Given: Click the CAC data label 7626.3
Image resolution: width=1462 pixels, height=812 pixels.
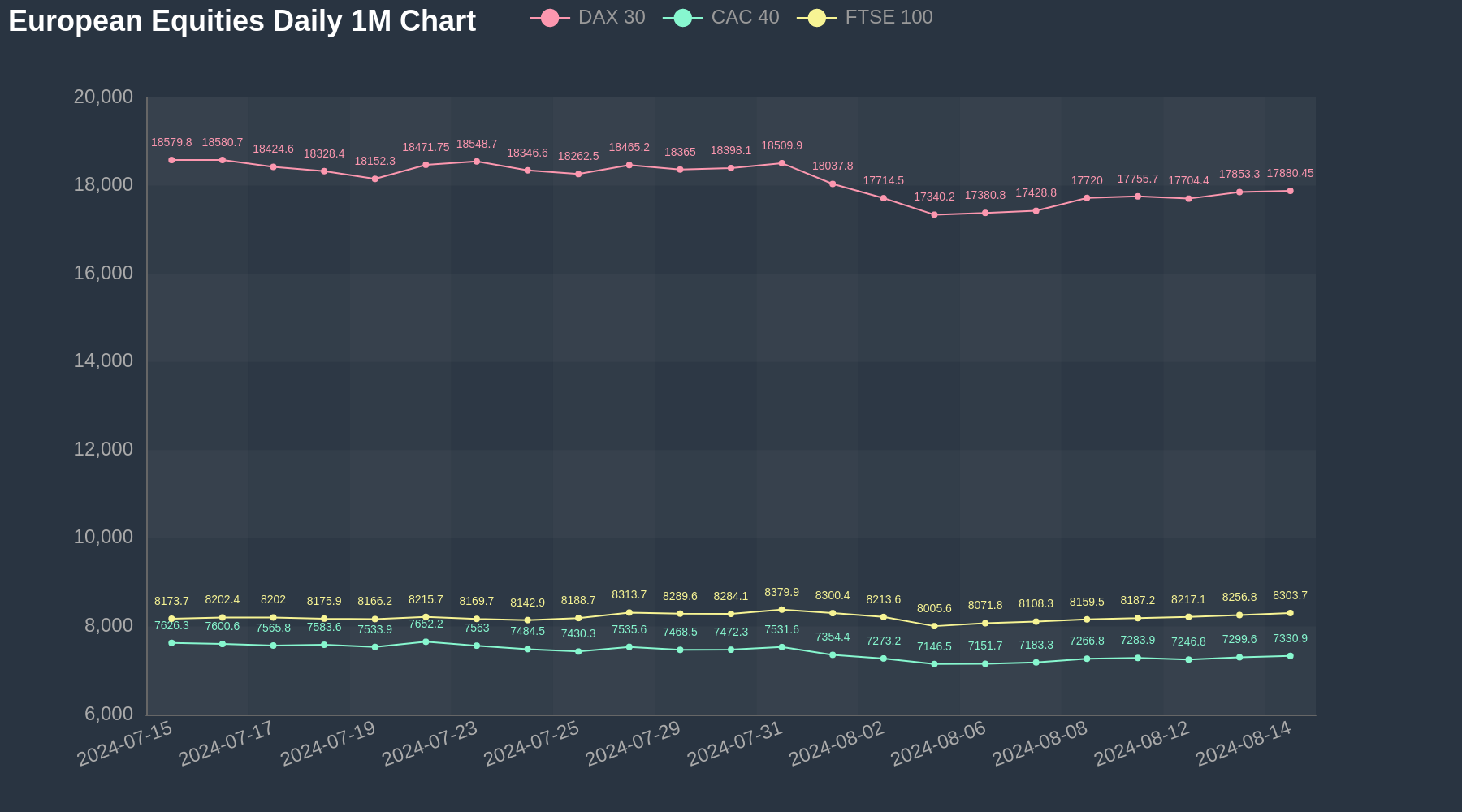Looking at the screenshot, I should [x=171, y=626].
